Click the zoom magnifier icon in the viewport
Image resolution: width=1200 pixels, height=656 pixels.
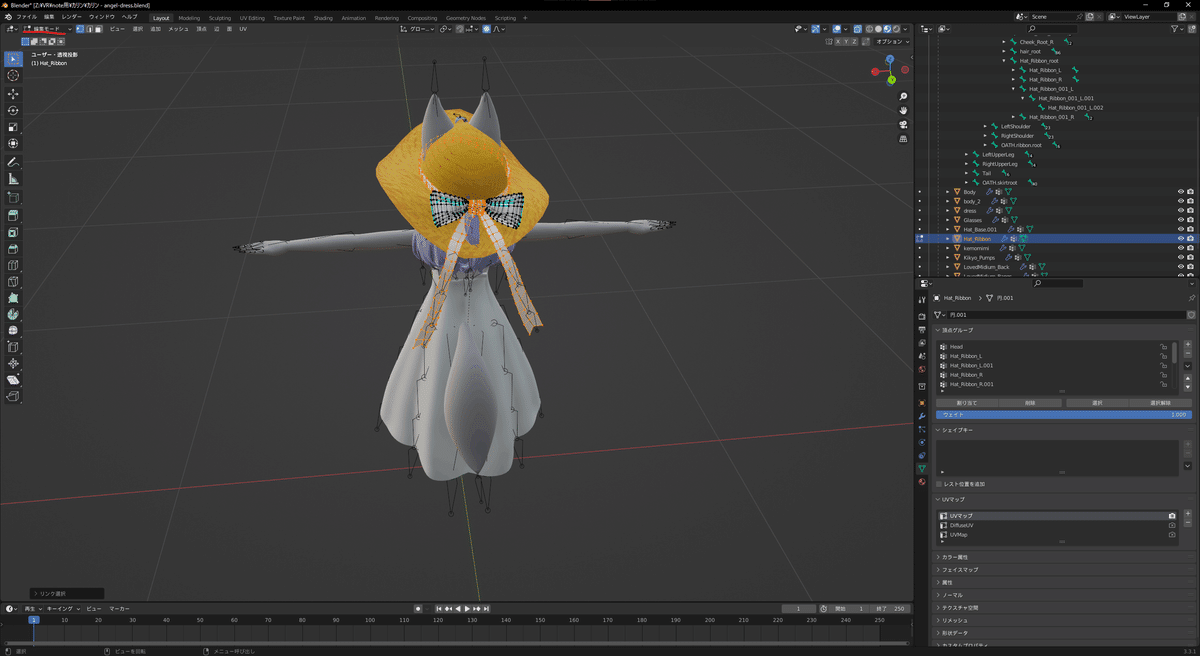903,97
